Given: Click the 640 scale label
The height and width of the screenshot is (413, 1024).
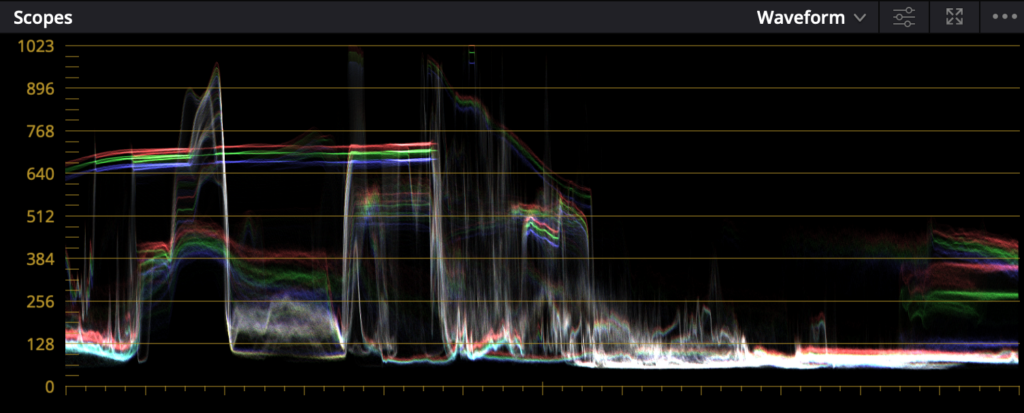Looking at the screenshot, I should [40, 174].
